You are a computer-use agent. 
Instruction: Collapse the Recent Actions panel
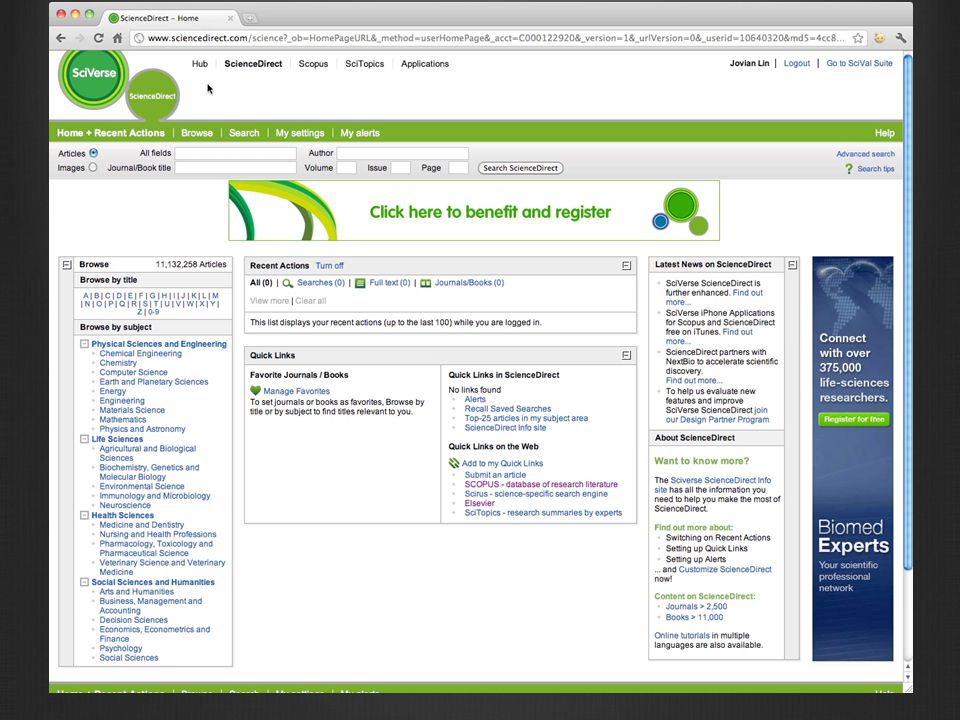tap(626, 266)
